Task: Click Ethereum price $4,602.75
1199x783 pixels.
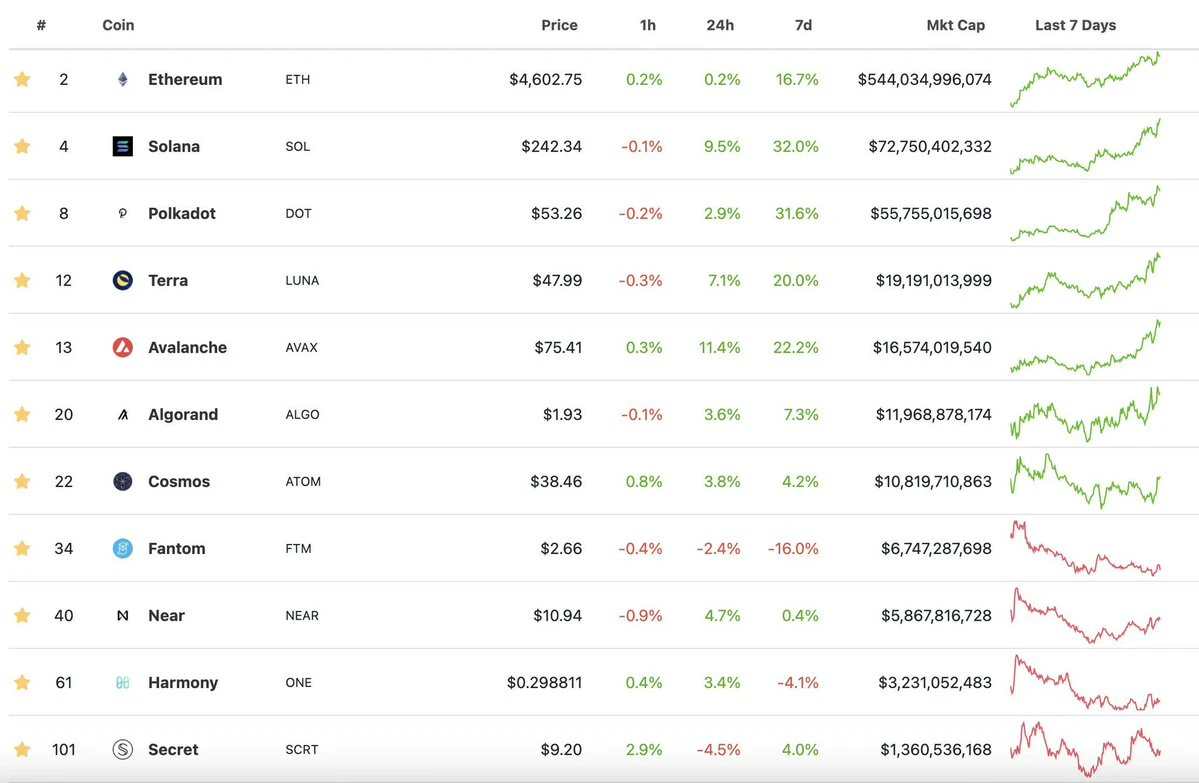Action: [x=545, y=80]
